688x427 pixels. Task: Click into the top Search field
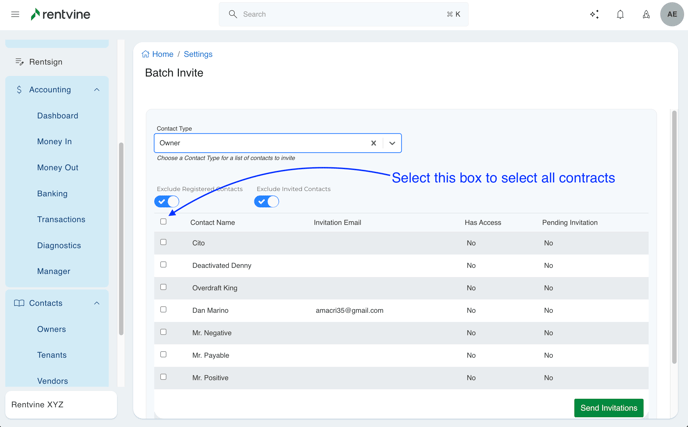[340, 14]
